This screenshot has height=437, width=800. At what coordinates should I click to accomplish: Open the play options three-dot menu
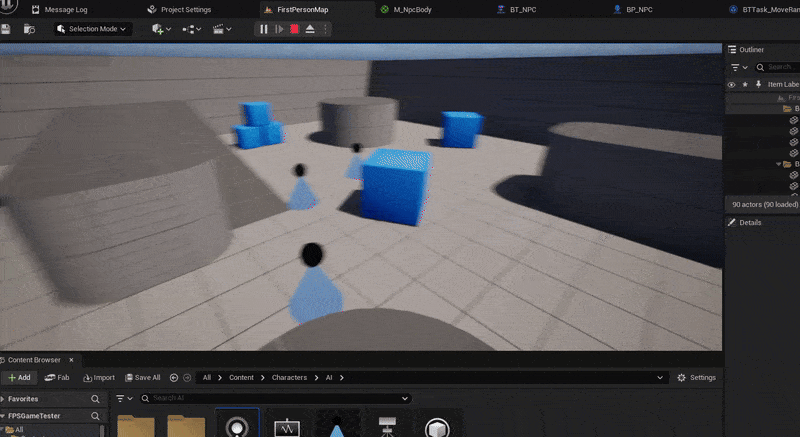(x=325, y=29)
